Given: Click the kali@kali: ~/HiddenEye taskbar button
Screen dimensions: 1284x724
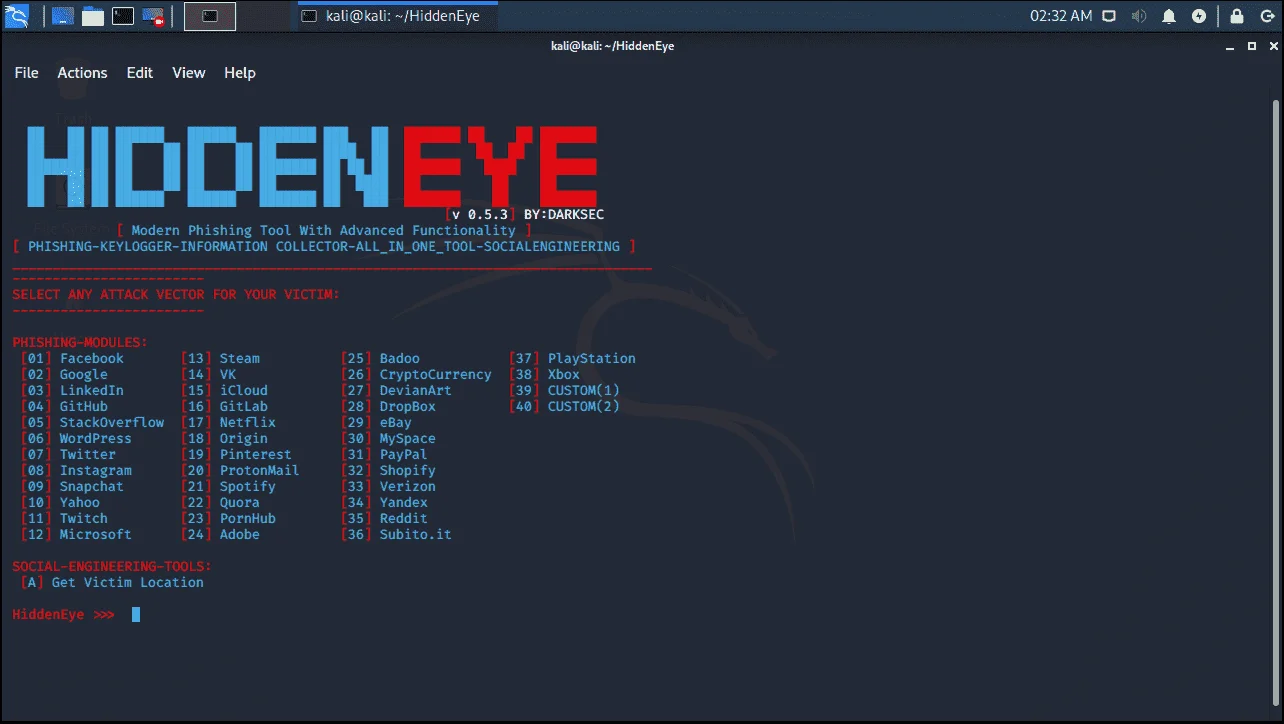Looking at the screenshot, I should point(398,16).
